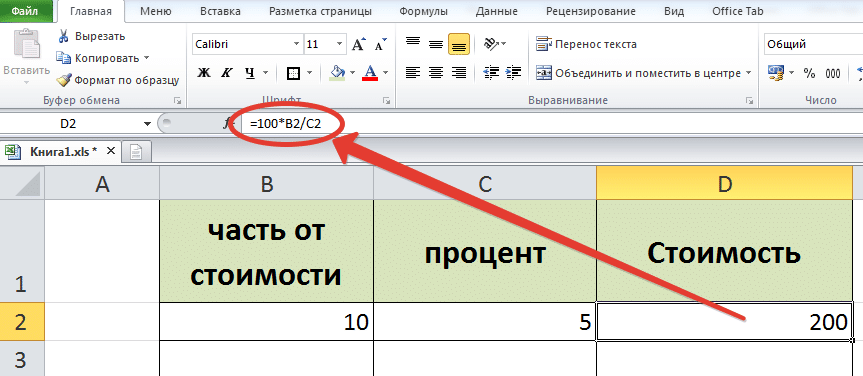Screen dimensions: 863x376
Task: Close the Книга1.xls tab
Action: click(x=111, y=150)
